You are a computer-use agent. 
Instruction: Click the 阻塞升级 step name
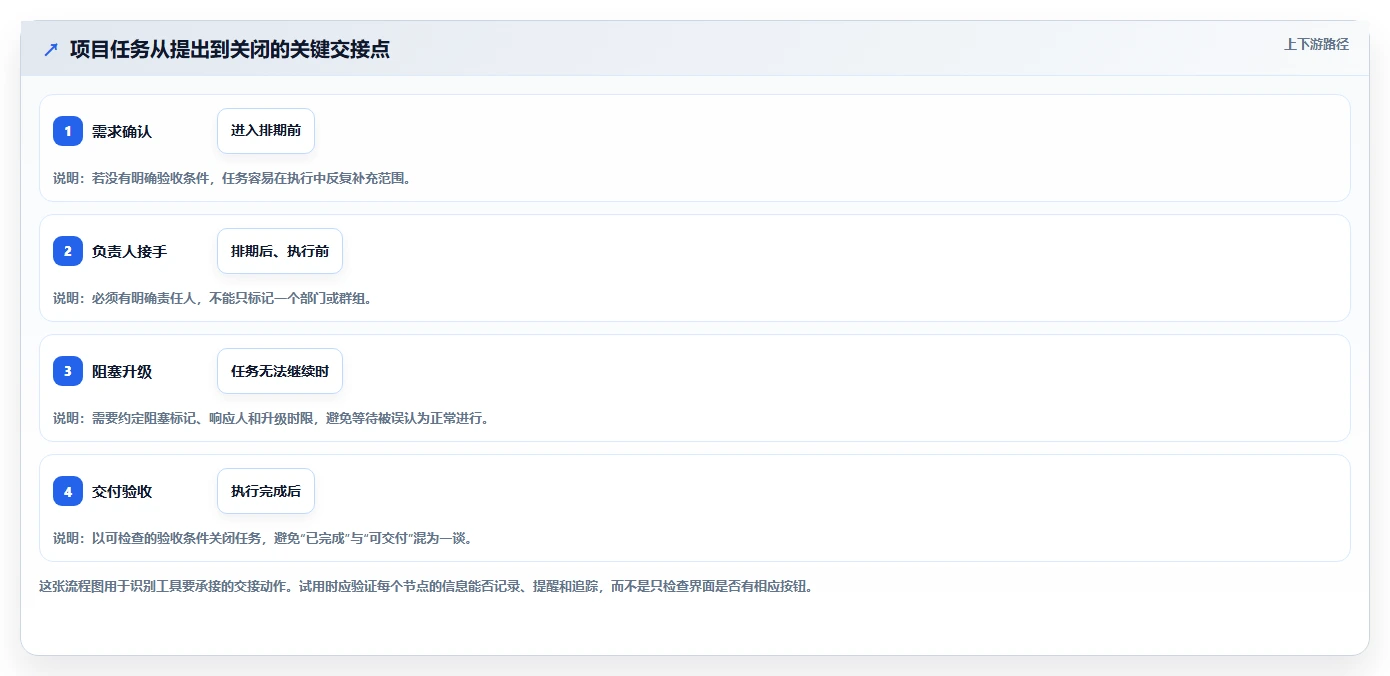(122, 371)
